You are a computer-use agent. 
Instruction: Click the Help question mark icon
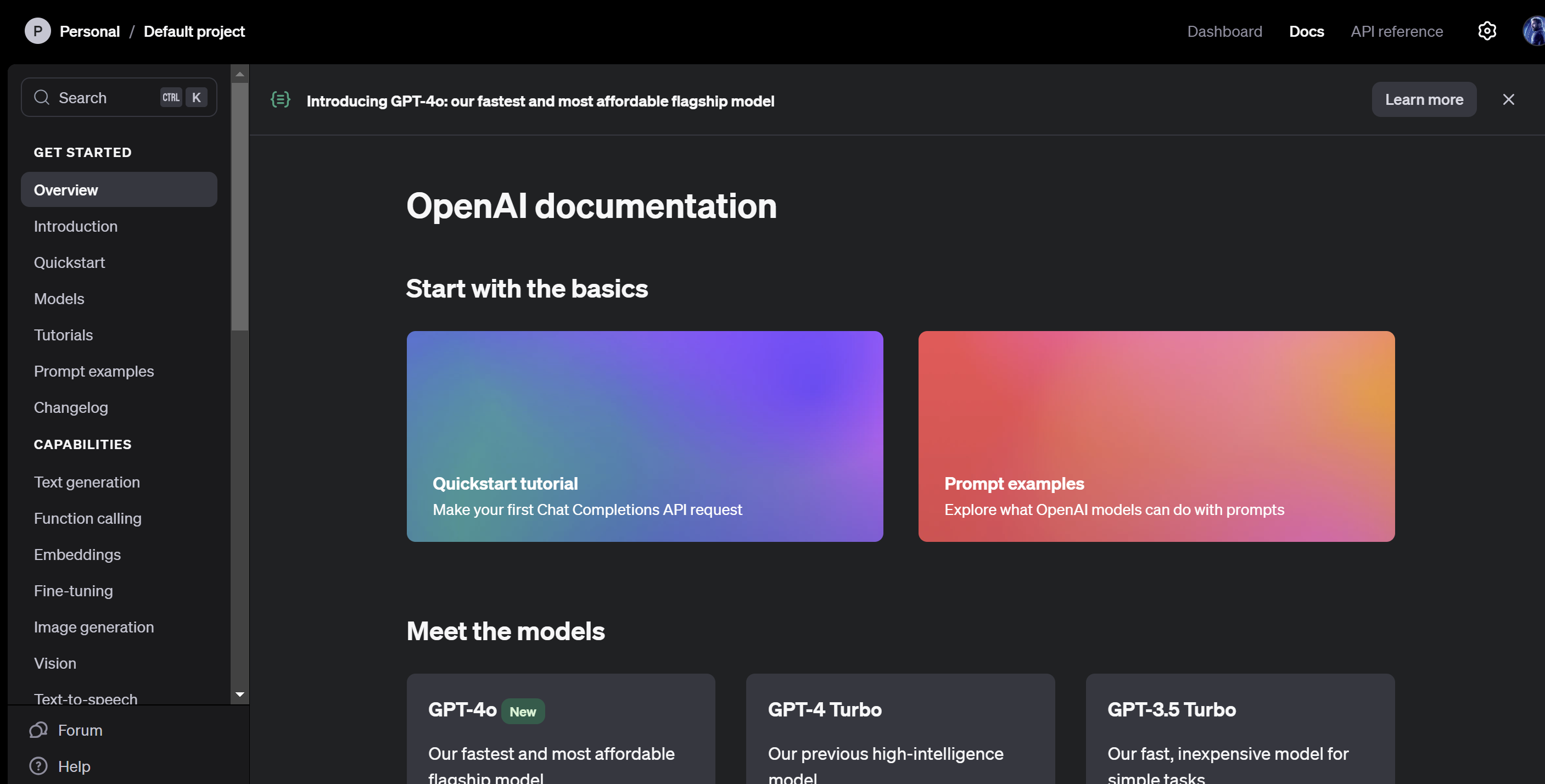[x=38, y=766]
